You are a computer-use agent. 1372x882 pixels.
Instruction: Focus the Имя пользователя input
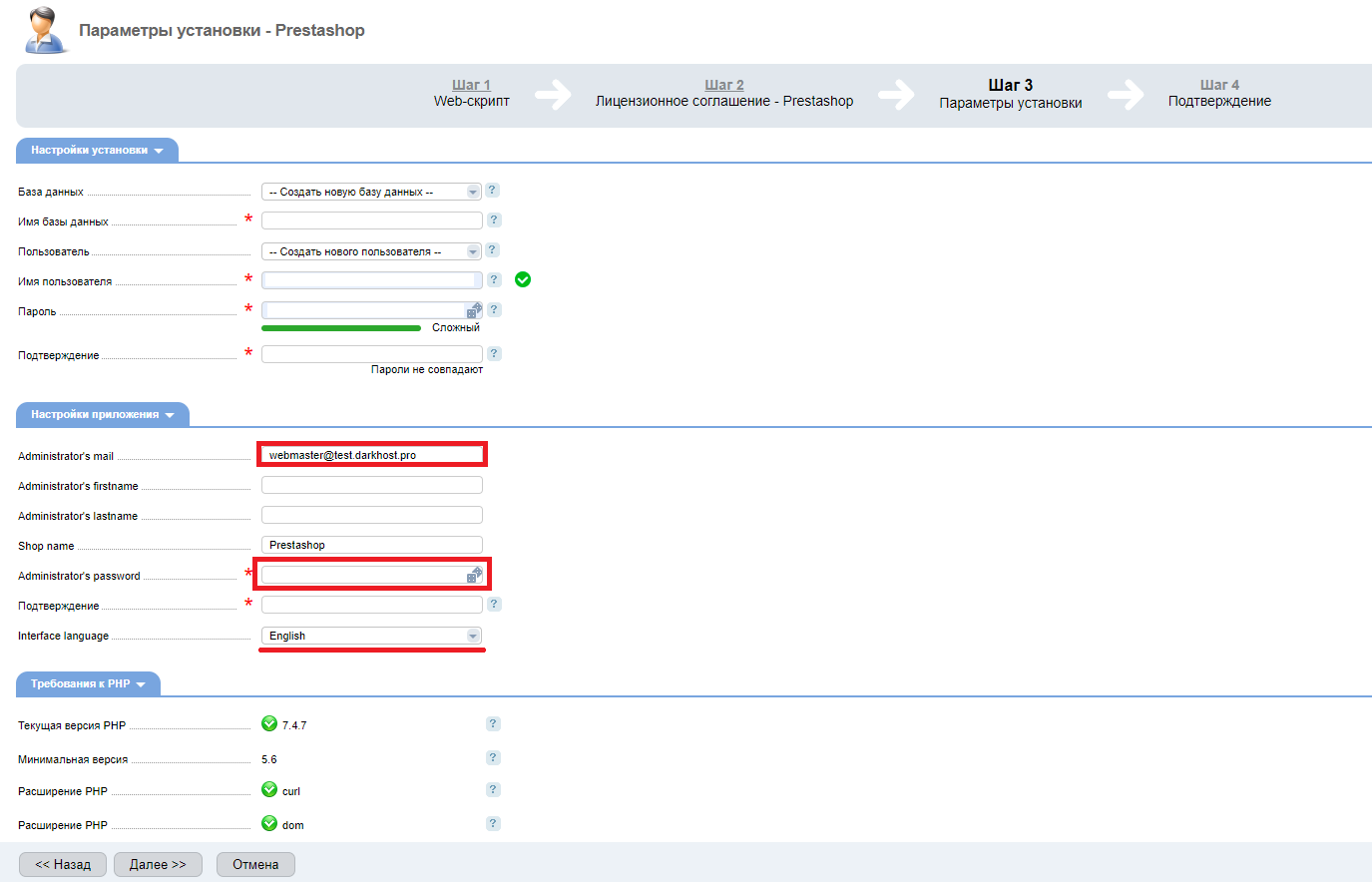tap(372, 280)
